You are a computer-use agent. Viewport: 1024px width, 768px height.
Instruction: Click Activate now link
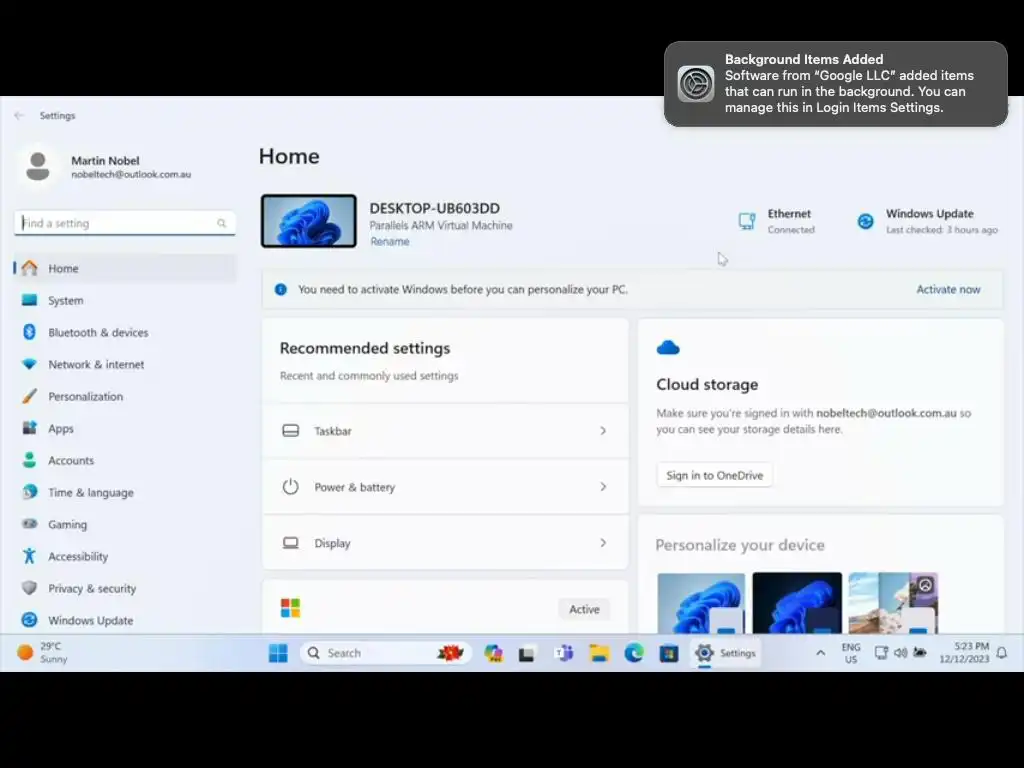[948, 289]
